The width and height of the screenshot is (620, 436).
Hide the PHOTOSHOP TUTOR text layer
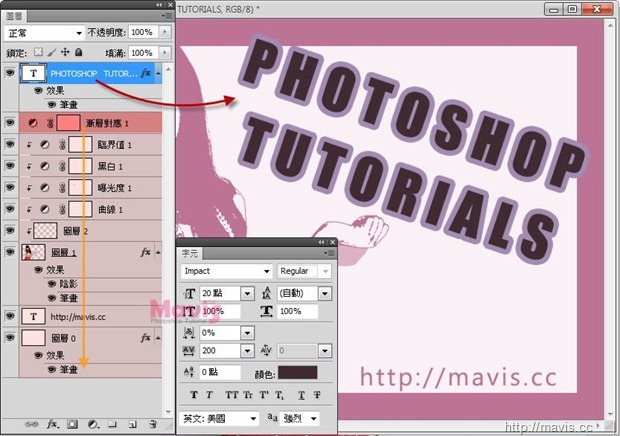[10, 73]
